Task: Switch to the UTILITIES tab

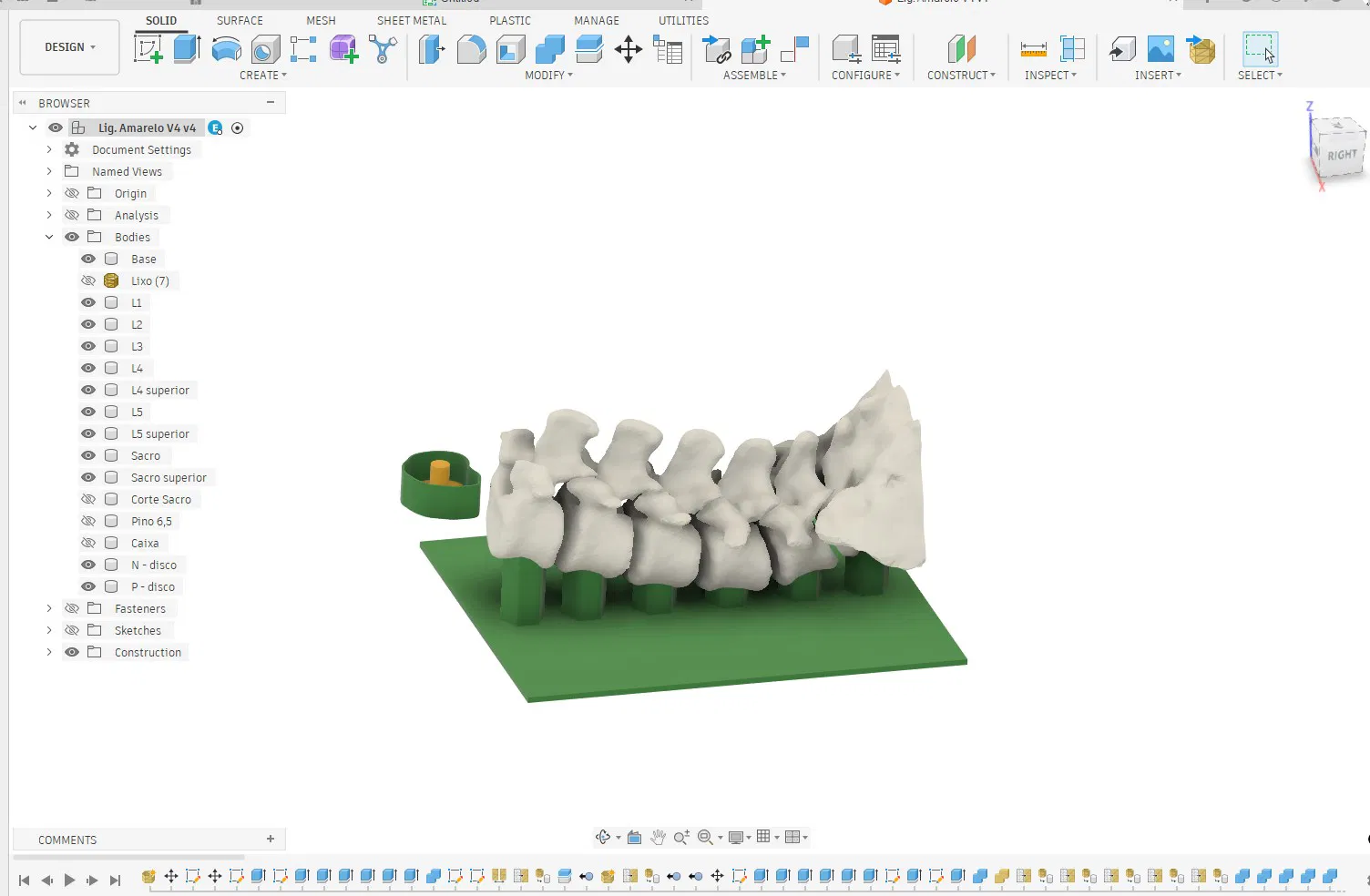Action: point(683,20)
